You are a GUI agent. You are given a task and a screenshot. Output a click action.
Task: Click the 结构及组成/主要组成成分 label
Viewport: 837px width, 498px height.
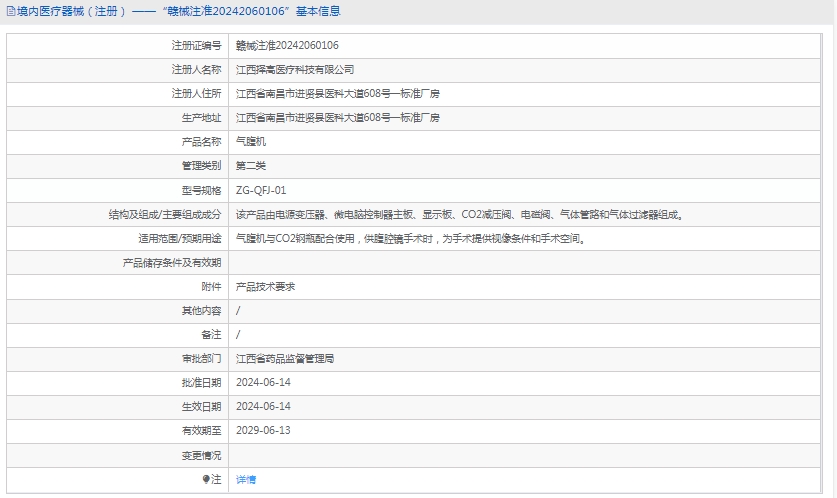[165, 214]
